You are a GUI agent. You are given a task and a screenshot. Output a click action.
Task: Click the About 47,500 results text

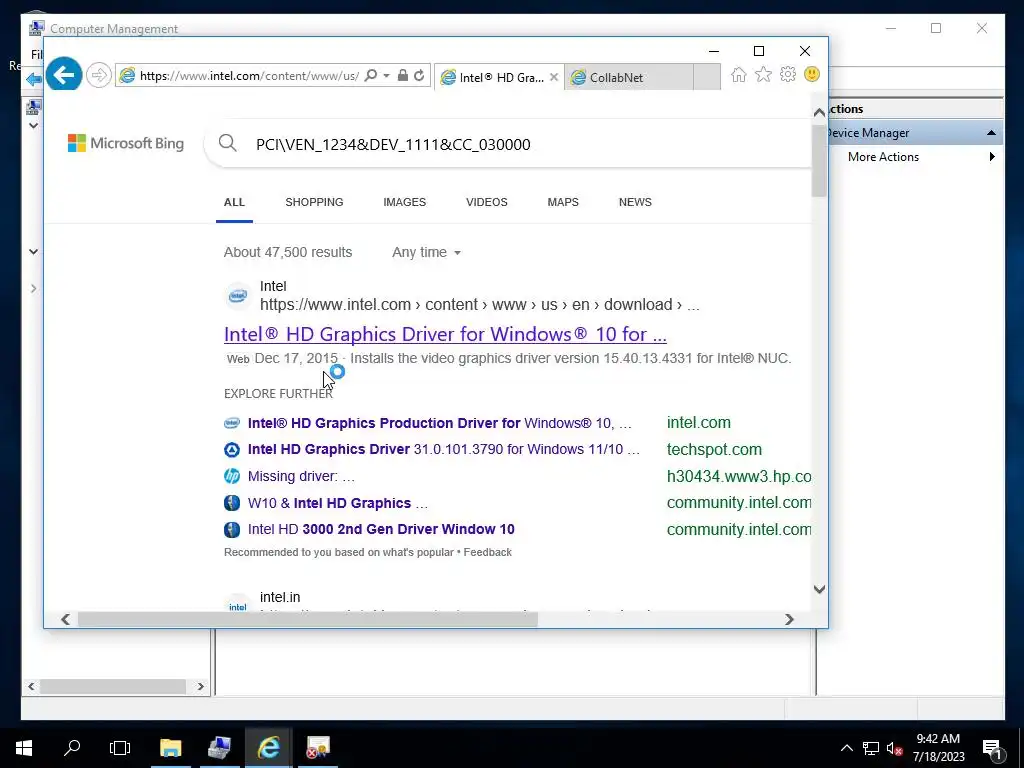tap(287, 253)
